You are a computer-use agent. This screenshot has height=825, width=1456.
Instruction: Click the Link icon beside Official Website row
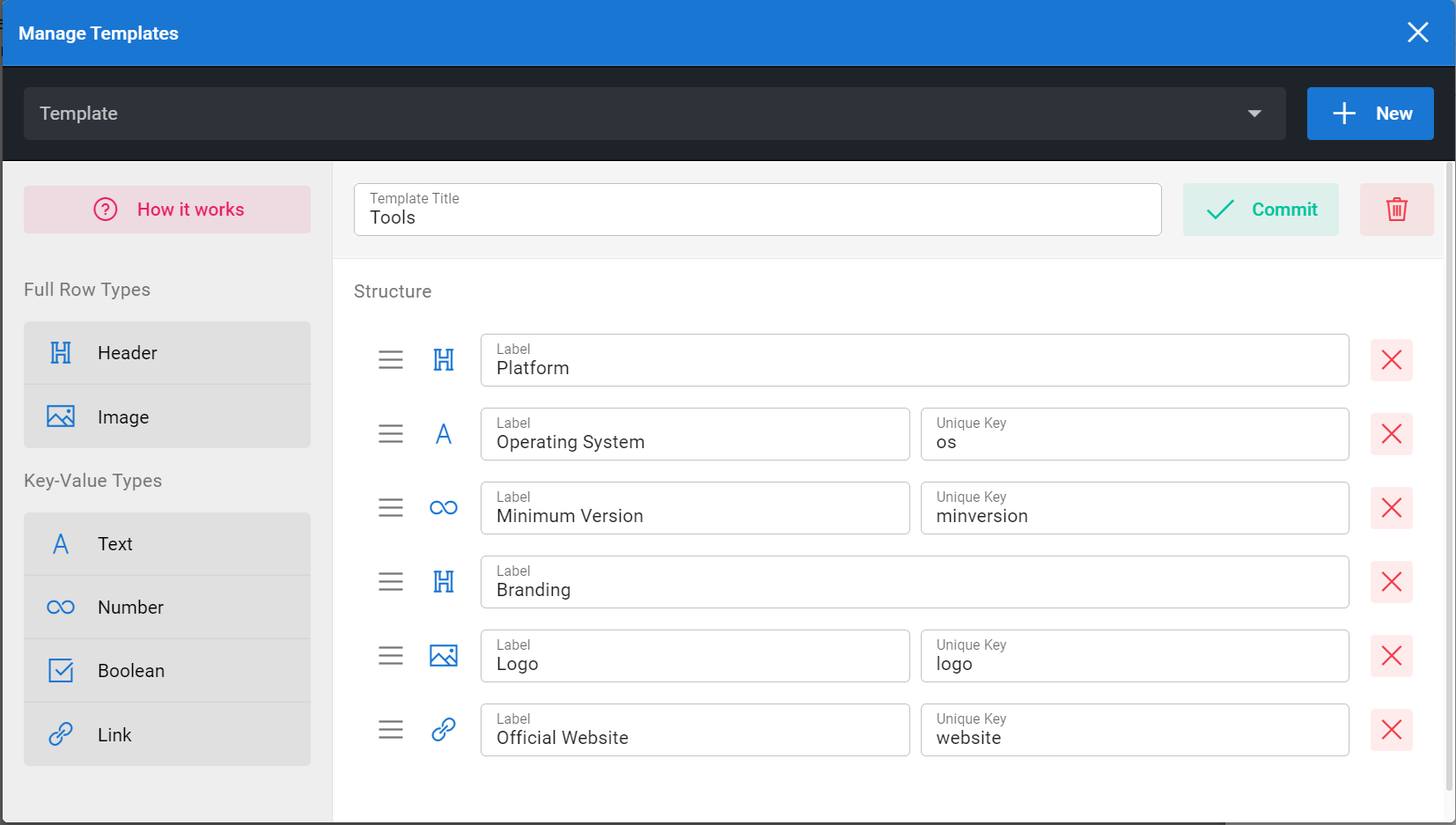click(x=443, y=730)
